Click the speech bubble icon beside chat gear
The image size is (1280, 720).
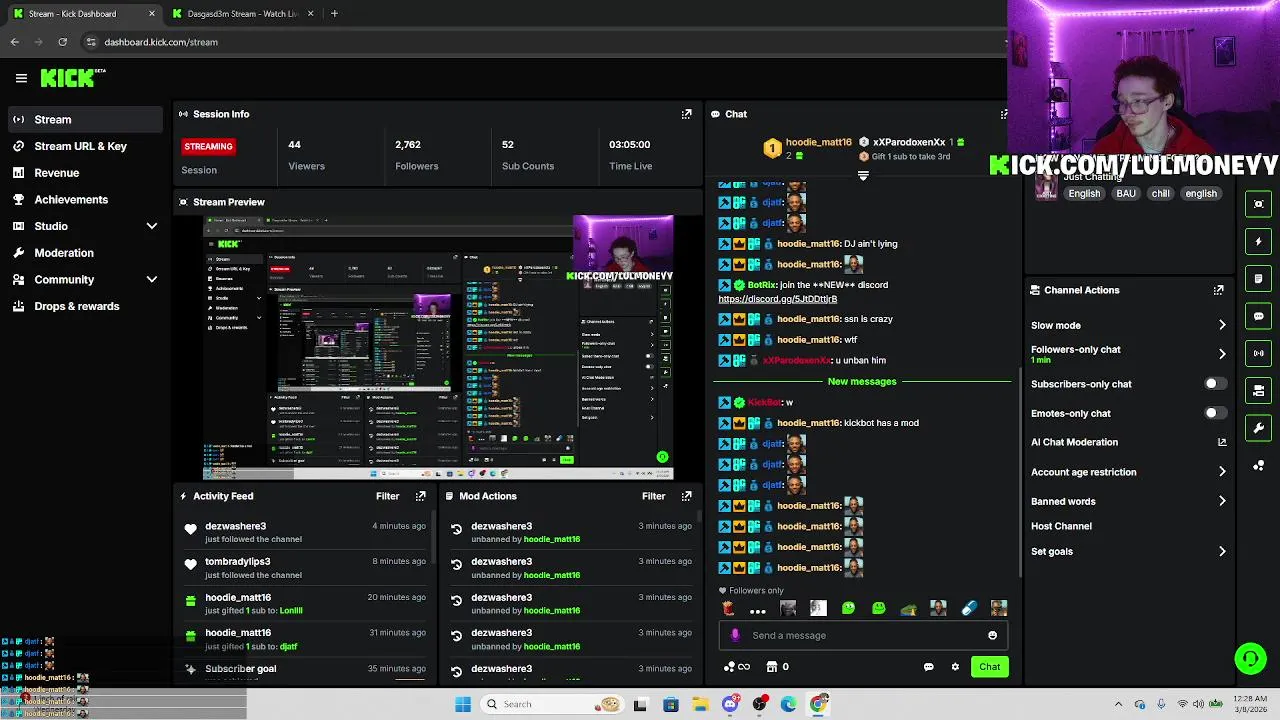coord(928,667)
